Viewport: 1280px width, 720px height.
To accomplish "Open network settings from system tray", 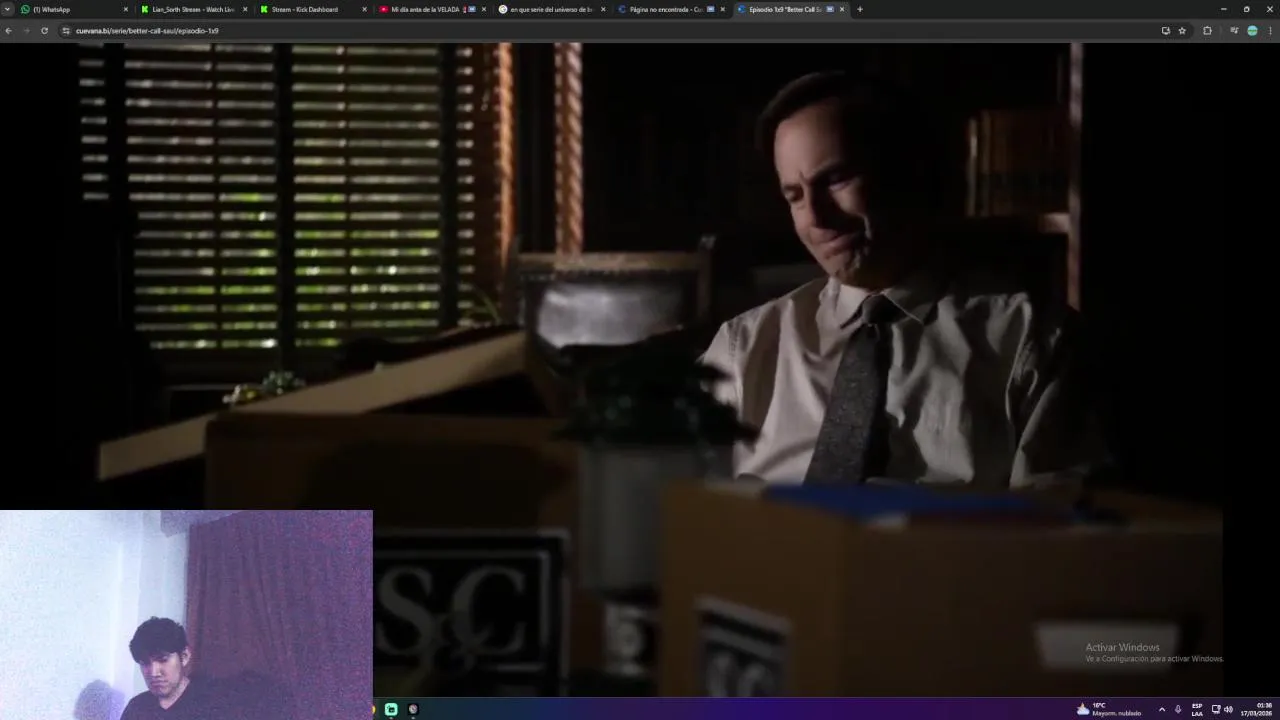I will coord(1216,709).
